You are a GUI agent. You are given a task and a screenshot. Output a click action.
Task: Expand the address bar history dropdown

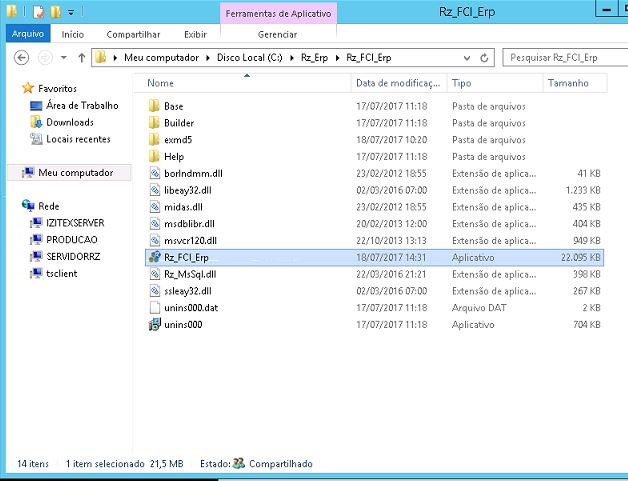pos(467,58)
